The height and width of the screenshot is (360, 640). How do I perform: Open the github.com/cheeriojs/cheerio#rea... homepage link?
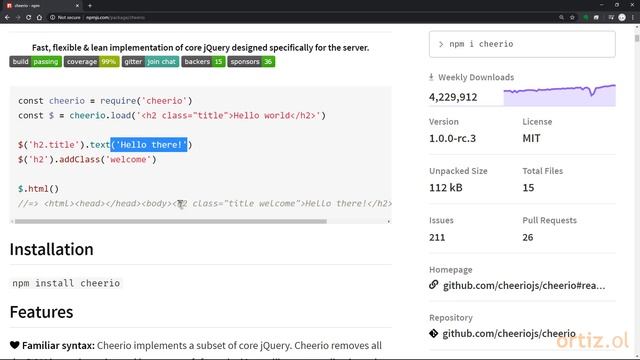(x=524, y=285)
